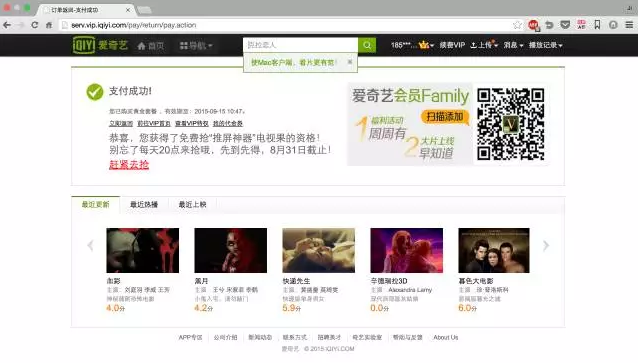Image resolution: width=638 pixels, height=363 pixels.
Task: Click the browser back arrow
Action: point(7,25)
